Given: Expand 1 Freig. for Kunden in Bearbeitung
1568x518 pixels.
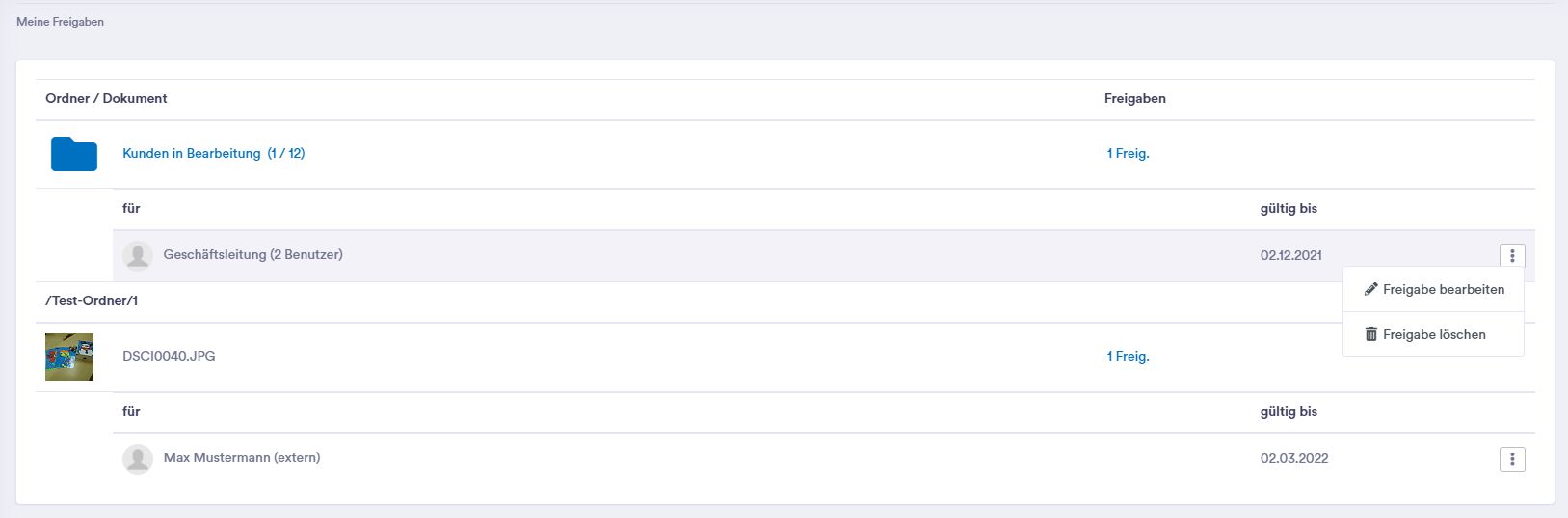Looking at the screenshot, I should [1128, 153].
